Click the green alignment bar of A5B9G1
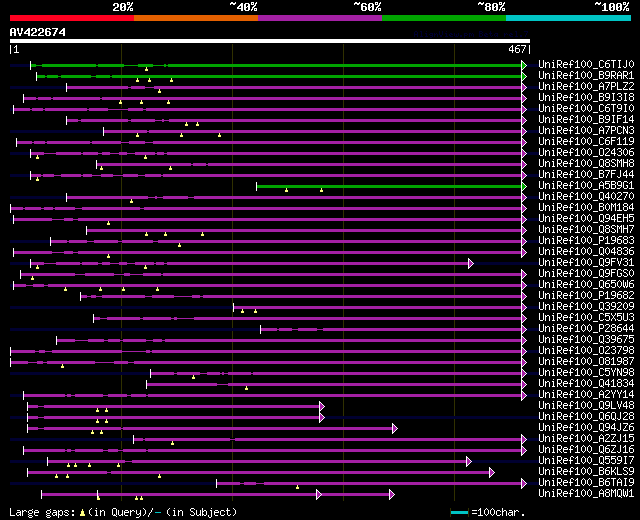Screen dimensions: 640x520 click(x=389, y=187)
